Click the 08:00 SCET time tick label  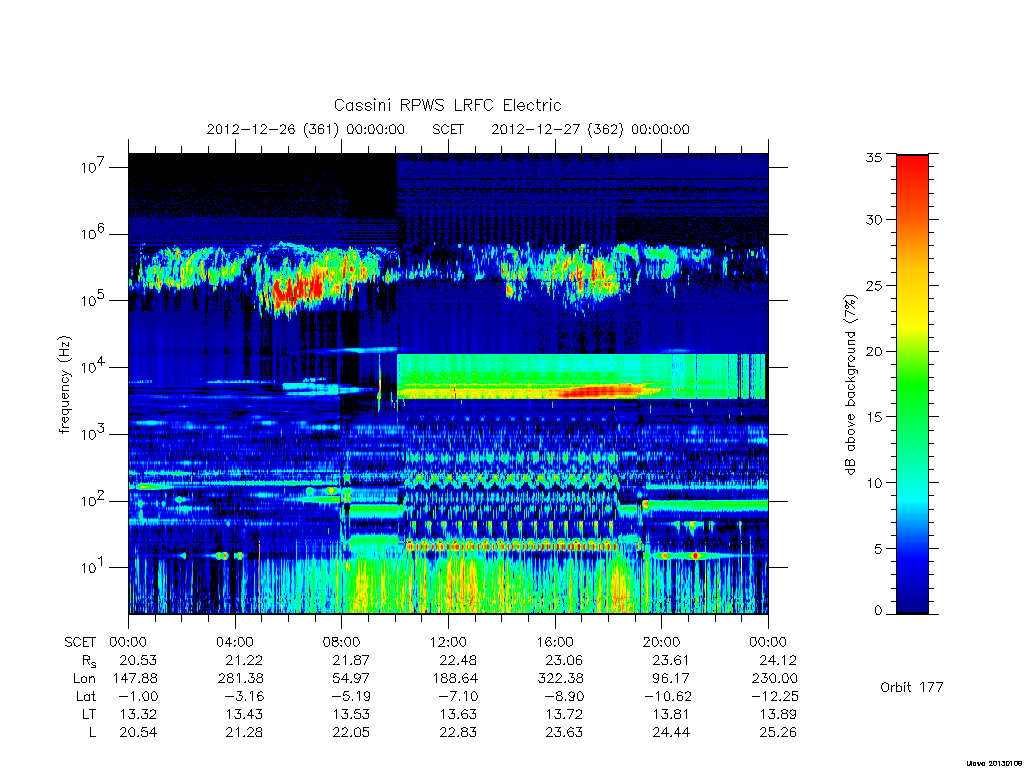click(342, 642)
